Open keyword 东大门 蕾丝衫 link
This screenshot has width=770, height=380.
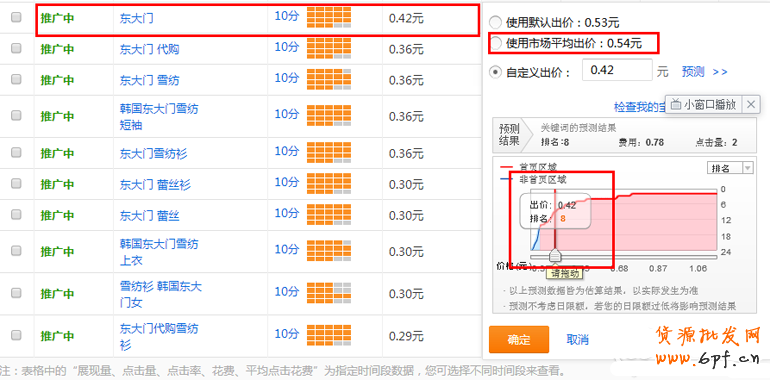[x=155, y=185]
